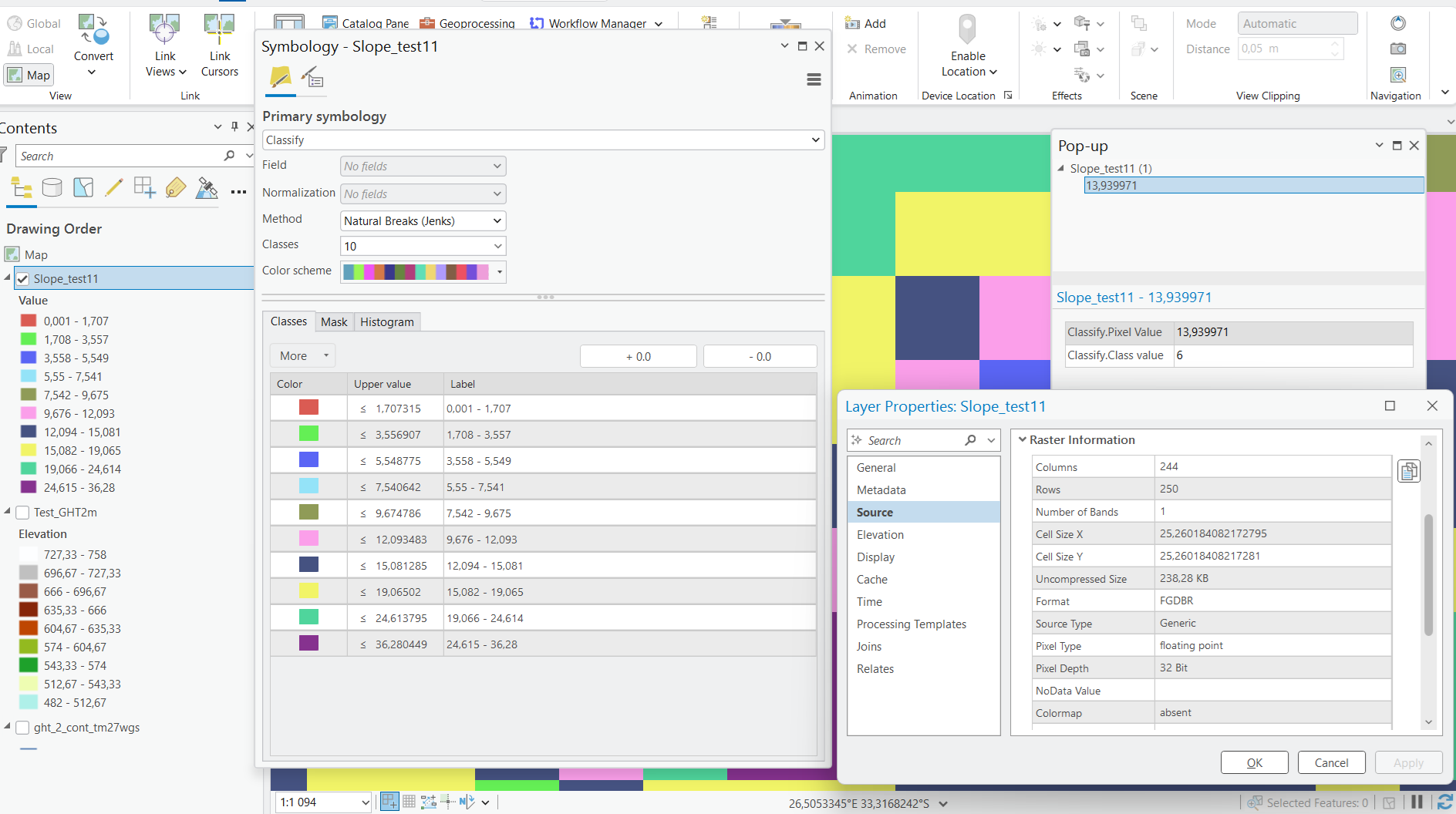Screen dimensions: 1456x814
Task: Check the ght_2_cont_tm27wgs layer
Action: tap(23, 728)
